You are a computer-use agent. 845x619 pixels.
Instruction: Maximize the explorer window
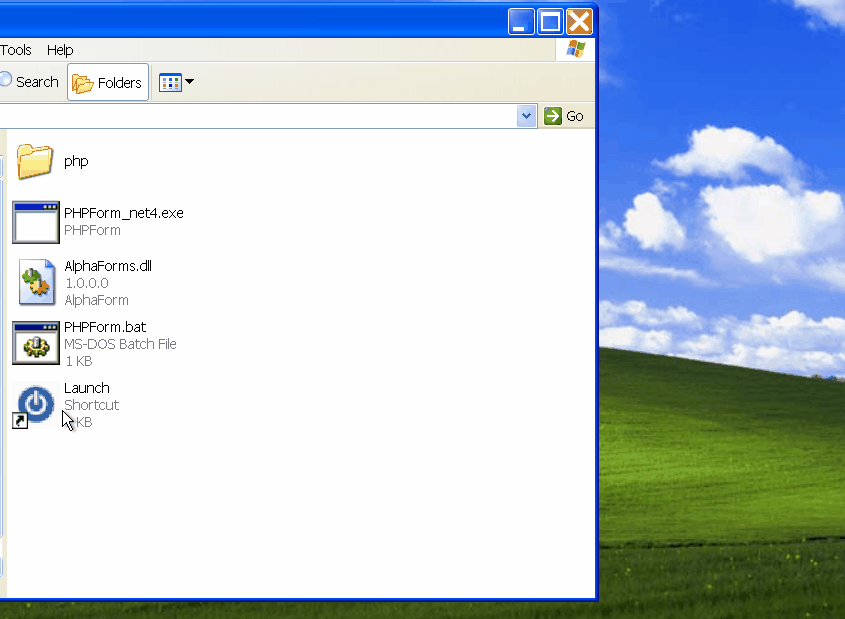point(550,22)
